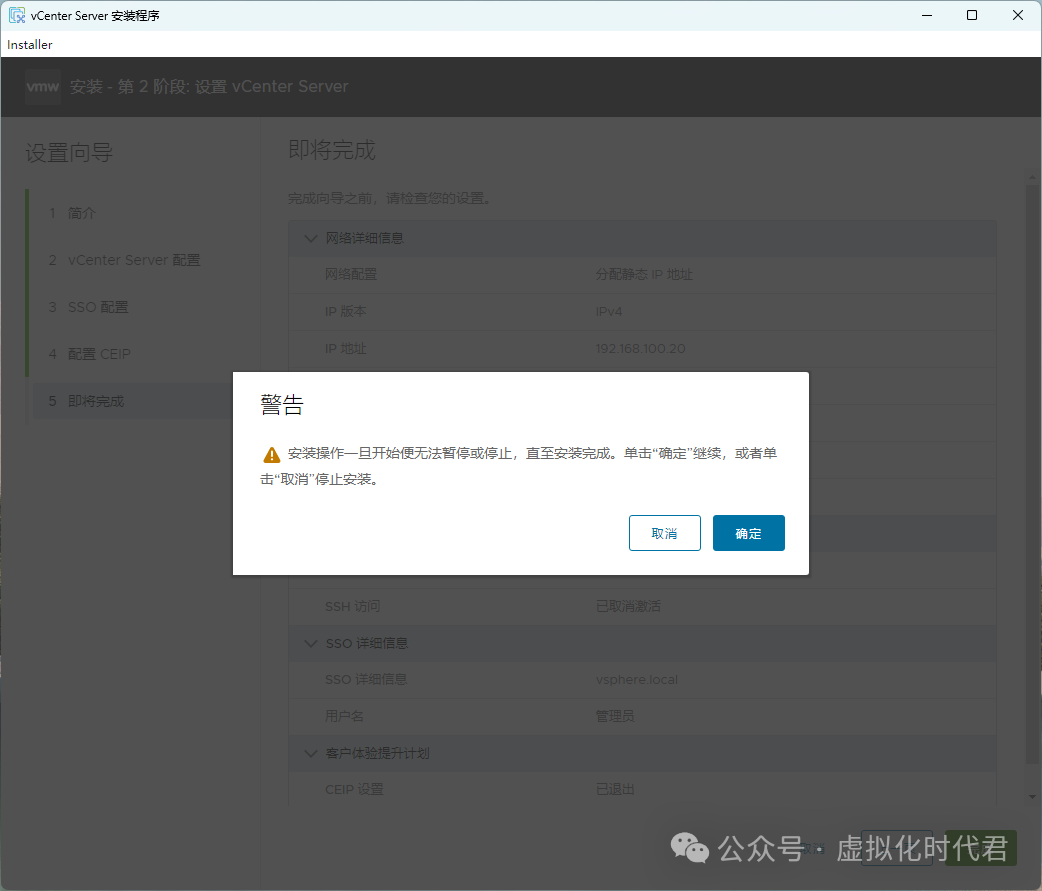The height and width of the screenshot is (891, 1042).
Task: Collapse the 客户体验提升计划 section
Action: [x=310, y=753]
